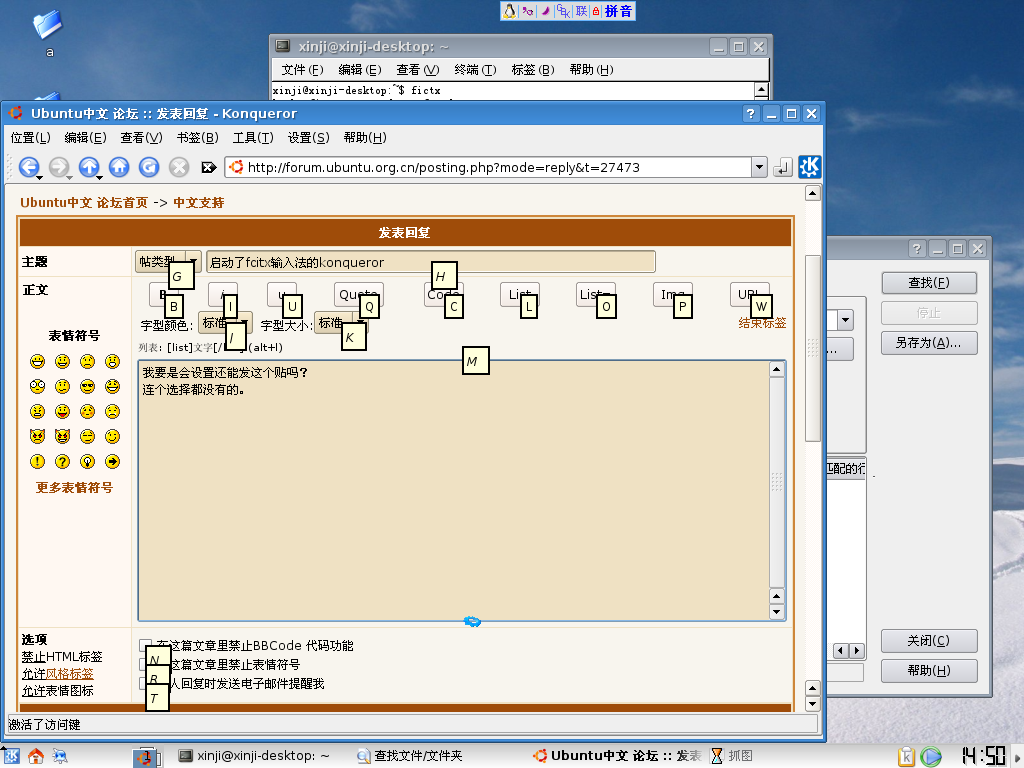Image resolution: width=1024 pixels, height=768 pixels.
Task: Click the 14:50 panel clock
Action: (984, 756)
